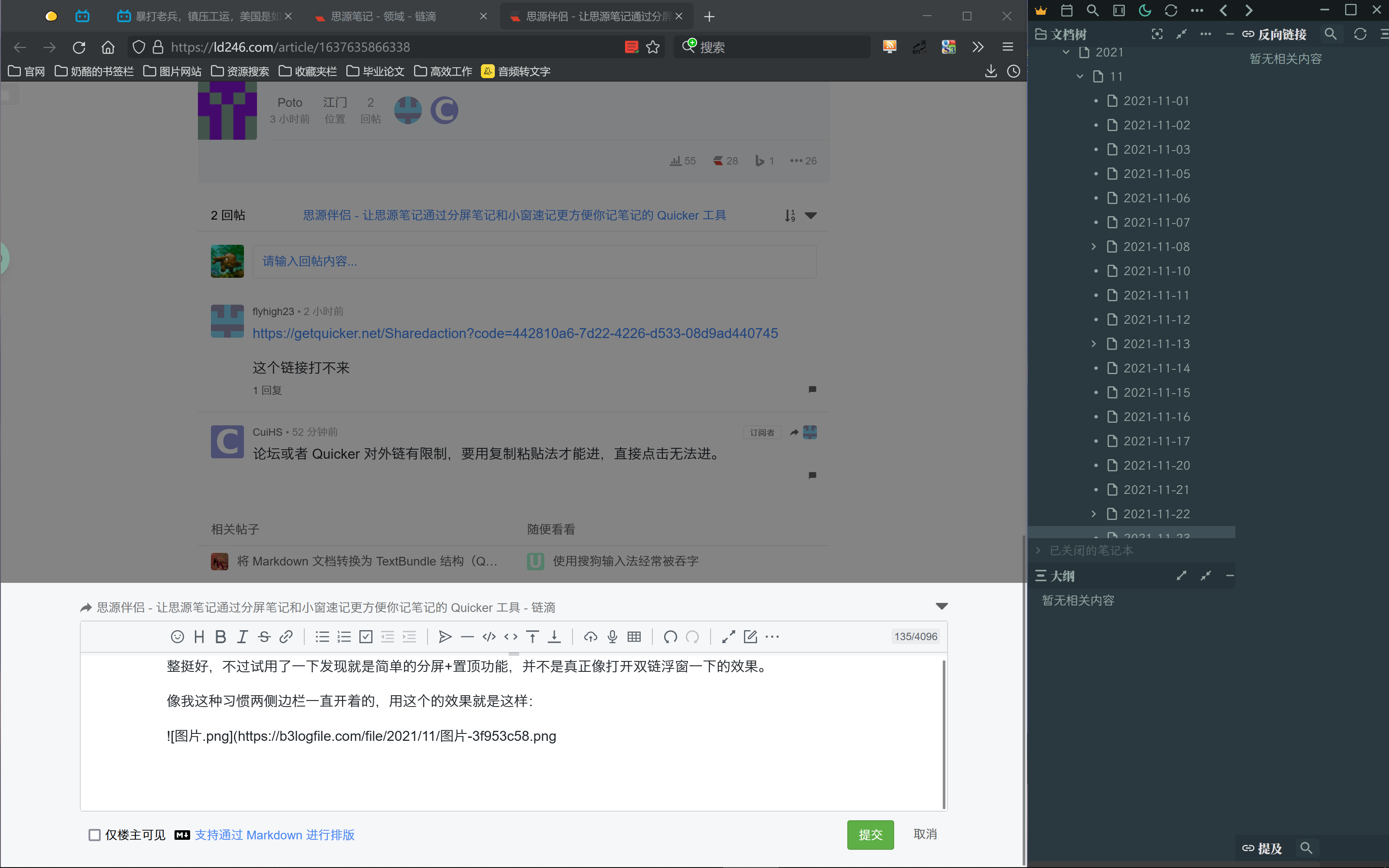
Task: Click the 提交 submit button
Action: pos(870,835)
